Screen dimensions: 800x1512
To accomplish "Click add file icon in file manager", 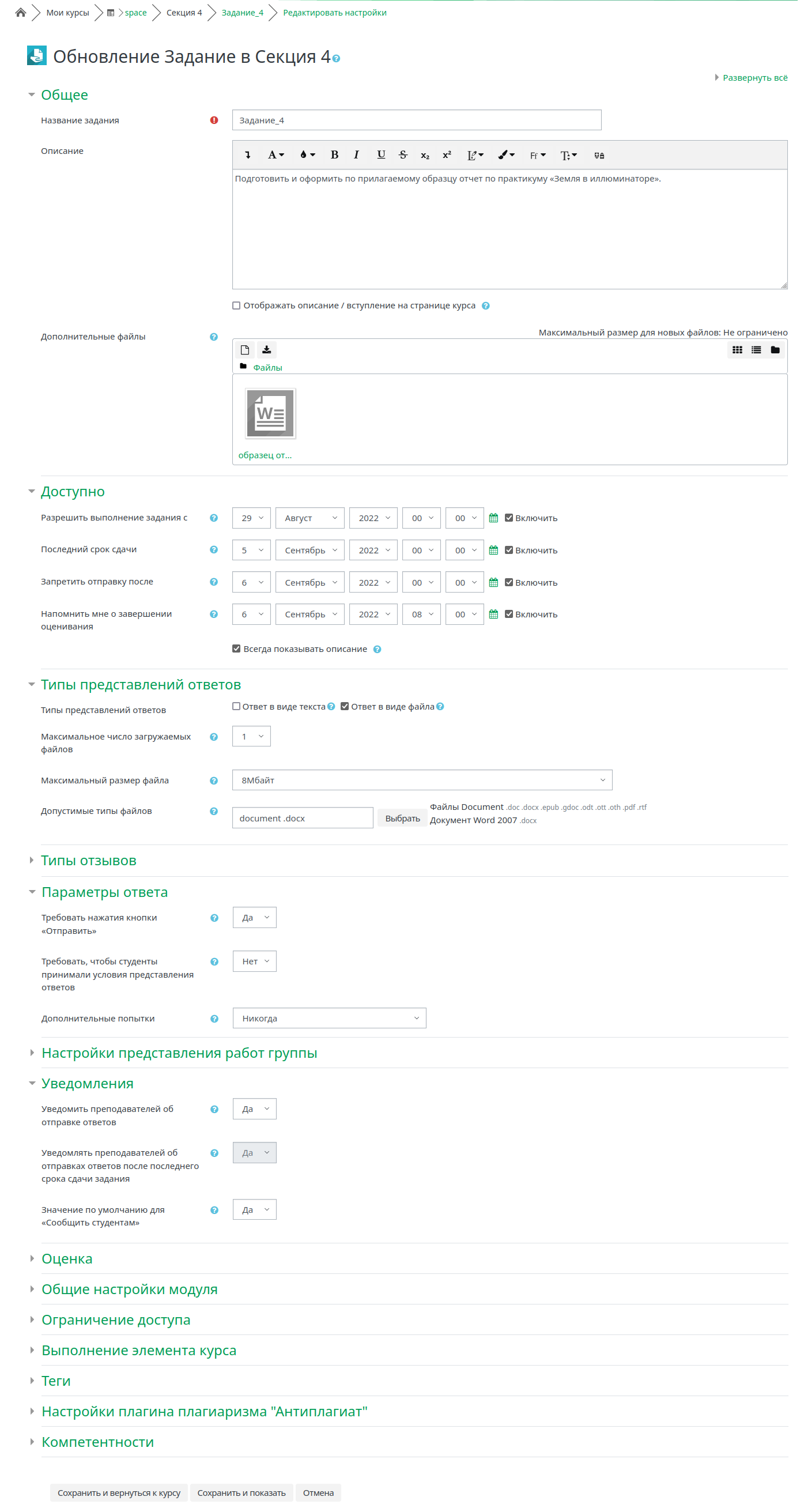I will point(245,350).
